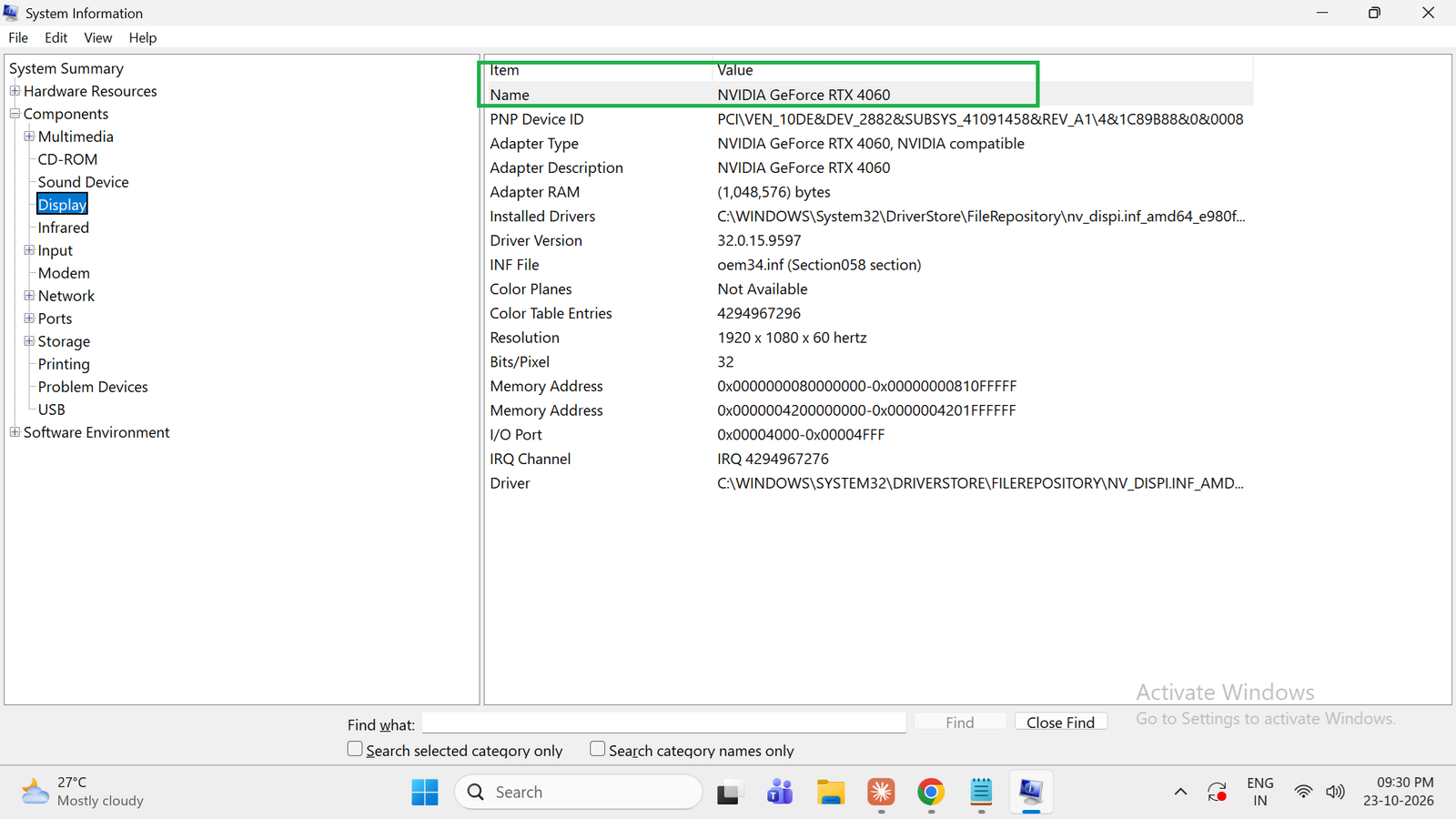Open the Notepad taskbar icon
The image size is (1456, 819).
[981, 792]
